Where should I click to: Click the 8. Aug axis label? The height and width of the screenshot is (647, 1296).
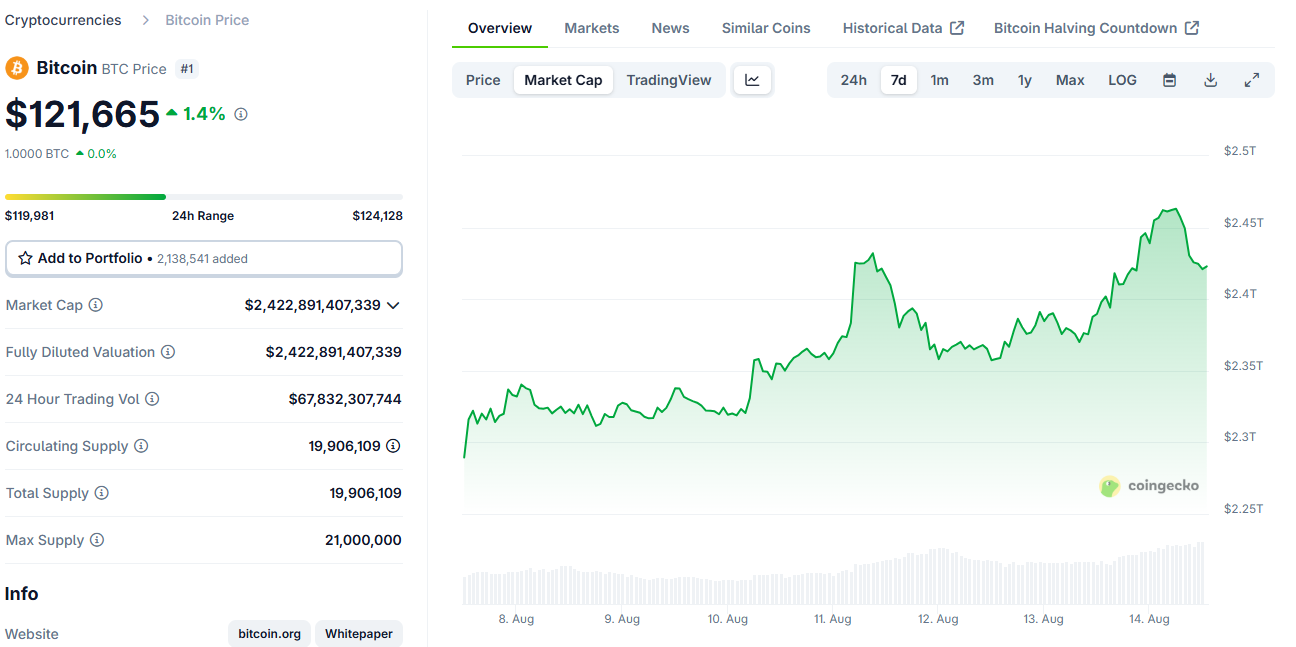(x=516, y=619)
